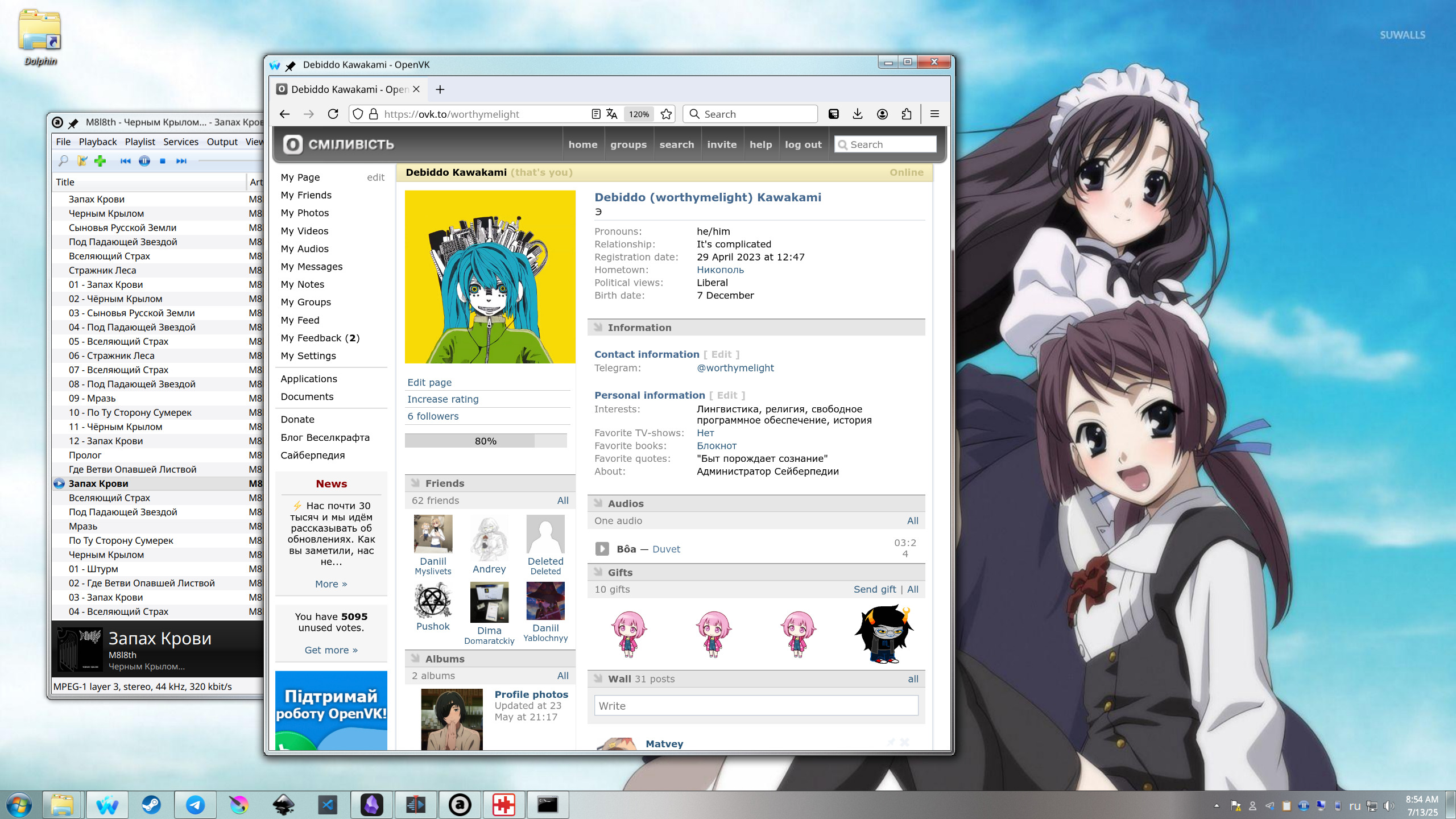Open the Firefox hamburger menu
Screen dimensions: 1456x819
tap(934, 114)
